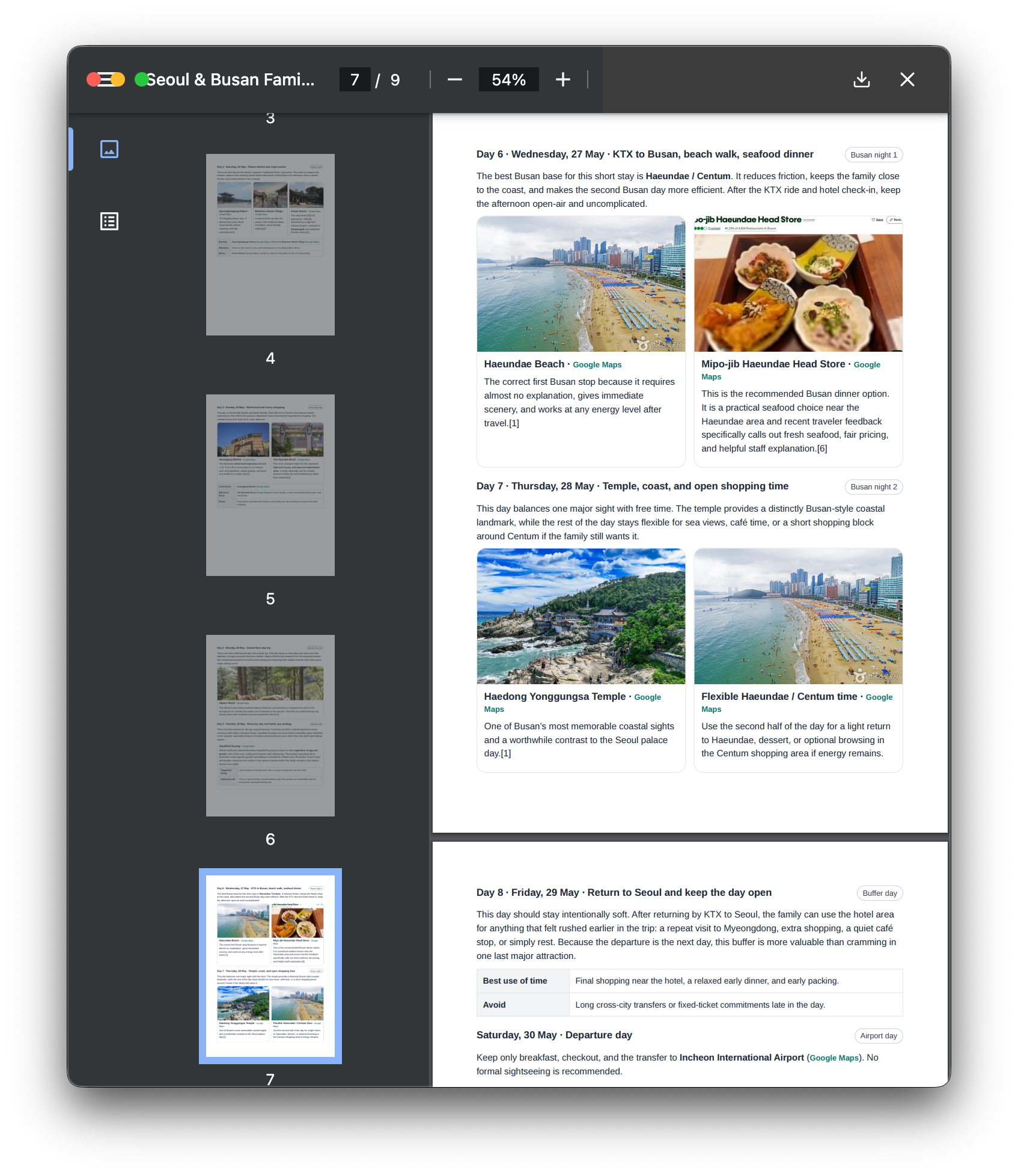Viewport: 1018px width, 1176px height.
Task: Download the PDF document
Action: (862, 79)
